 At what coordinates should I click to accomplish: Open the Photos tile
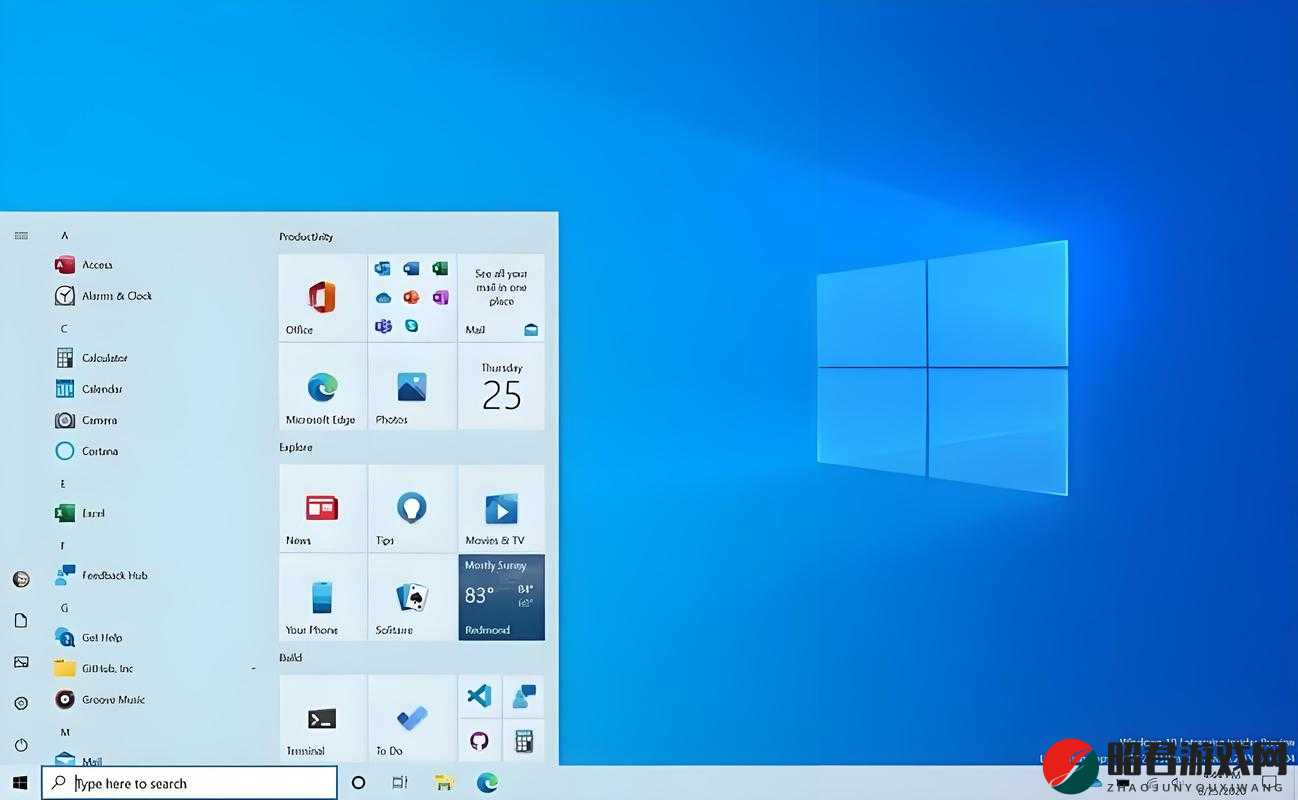pos(412,387)
